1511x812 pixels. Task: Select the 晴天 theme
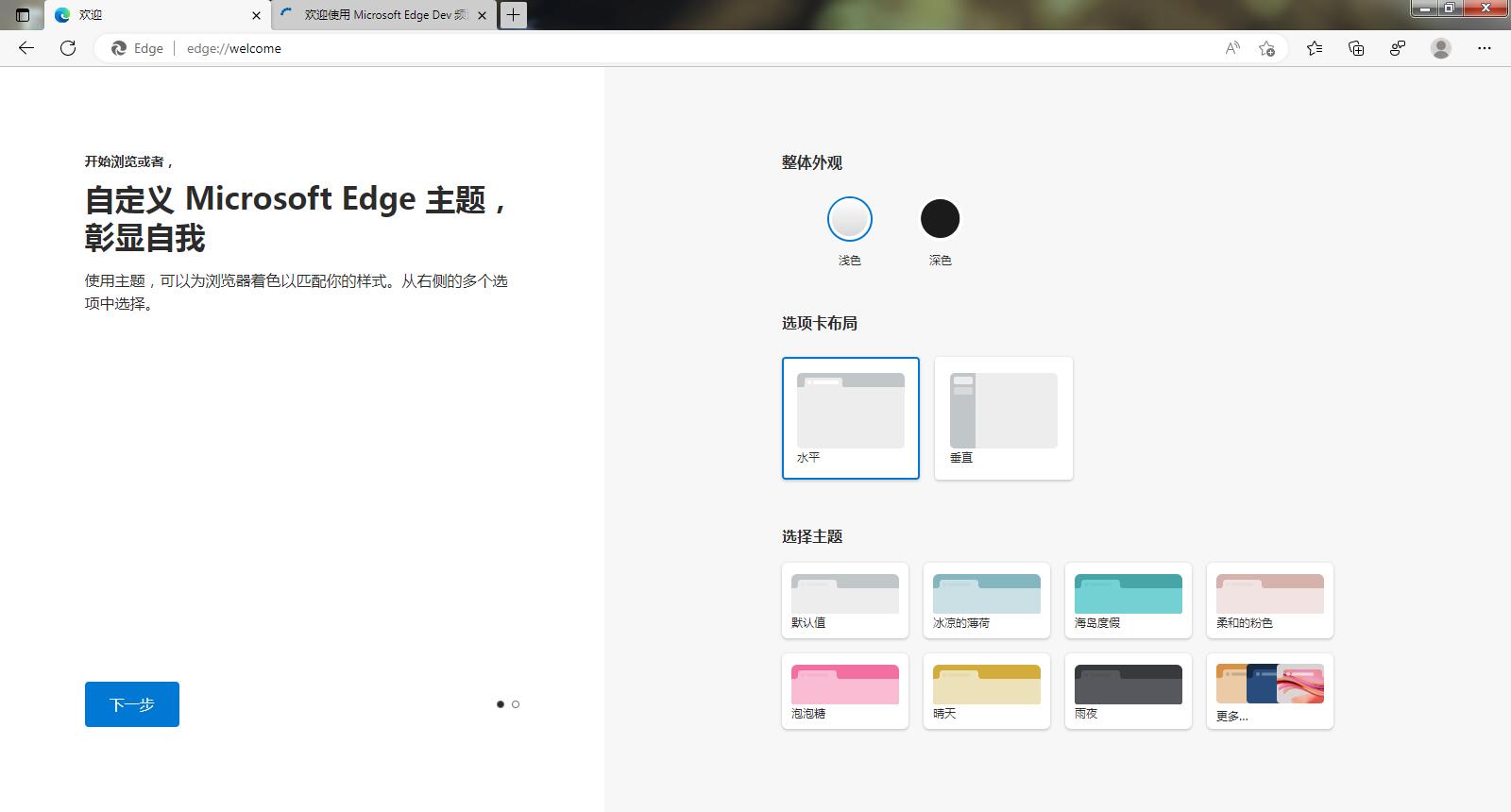click(x=987, y=691)
